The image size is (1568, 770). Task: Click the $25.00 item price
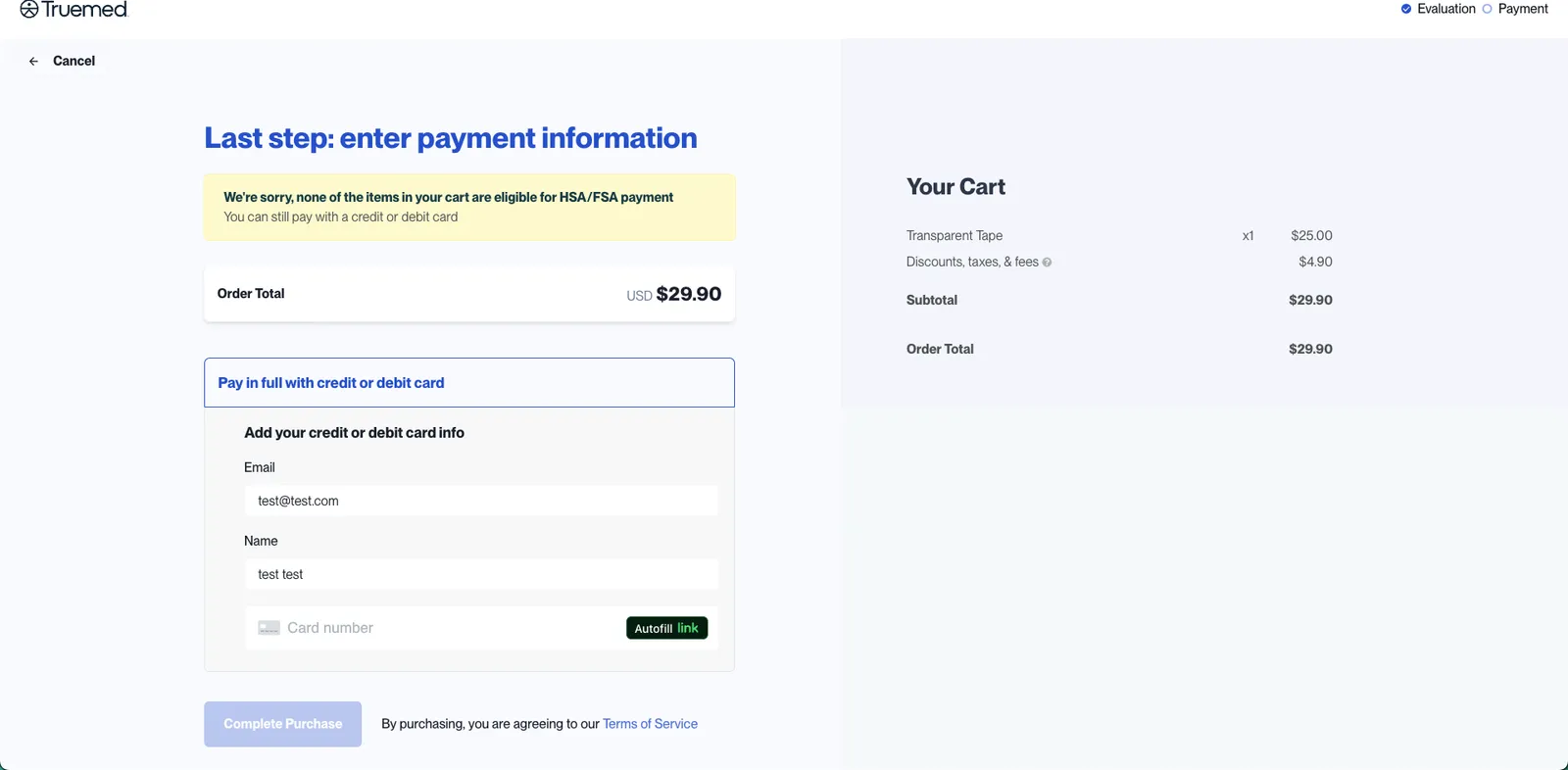pos(1311,236)
